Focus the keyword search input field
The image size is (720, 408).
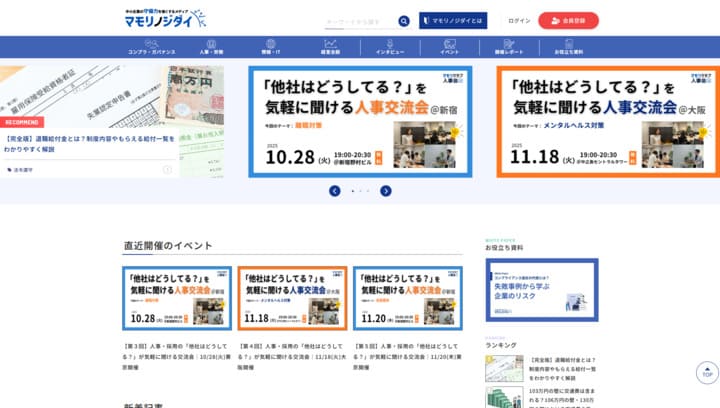[x=358, y=21]
